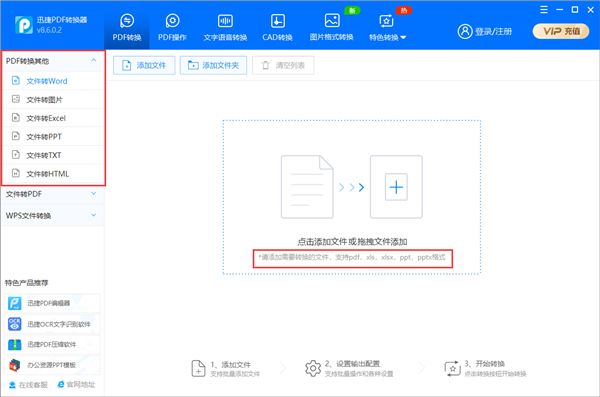600x397 pixels.
Task: Click the 迅捷PDF编辑器 product icon
Action: 15,303
